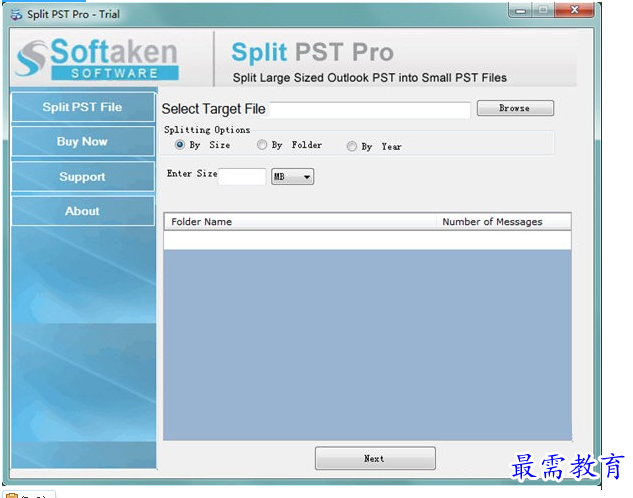Expand the MB size unit dropdown
This screenshot has height=498, width=633.
pos(293,176)
